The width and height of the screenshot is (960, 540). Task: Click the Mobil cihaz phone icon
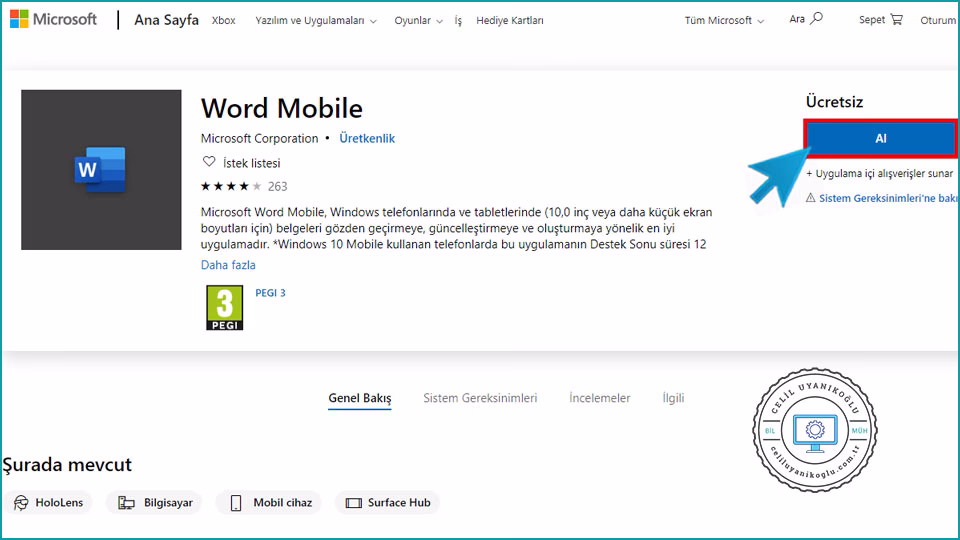click(236, 503)
